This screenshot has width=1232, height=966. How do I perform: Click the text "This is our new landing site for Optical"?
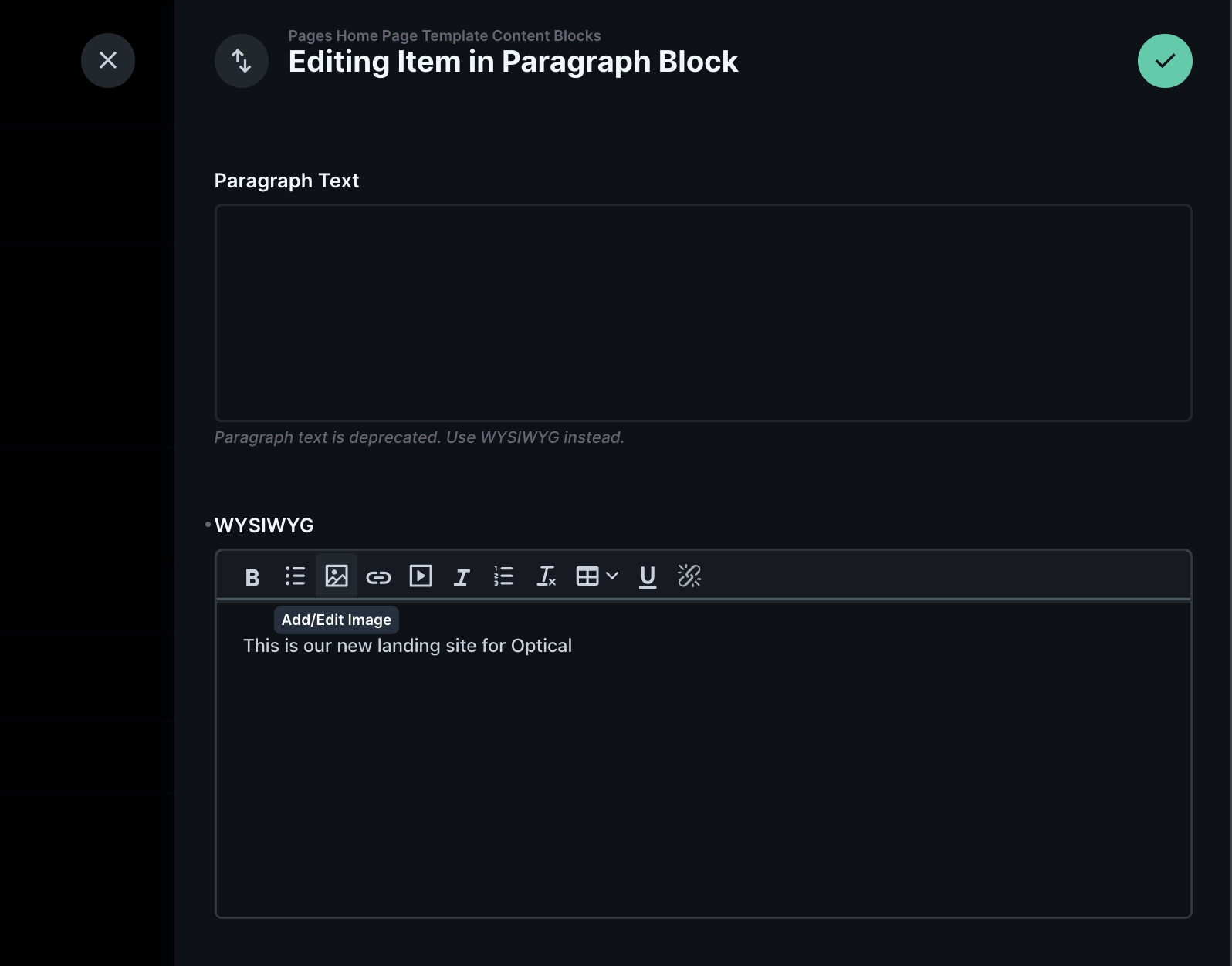pyautogui.click(x=408, y=646)
